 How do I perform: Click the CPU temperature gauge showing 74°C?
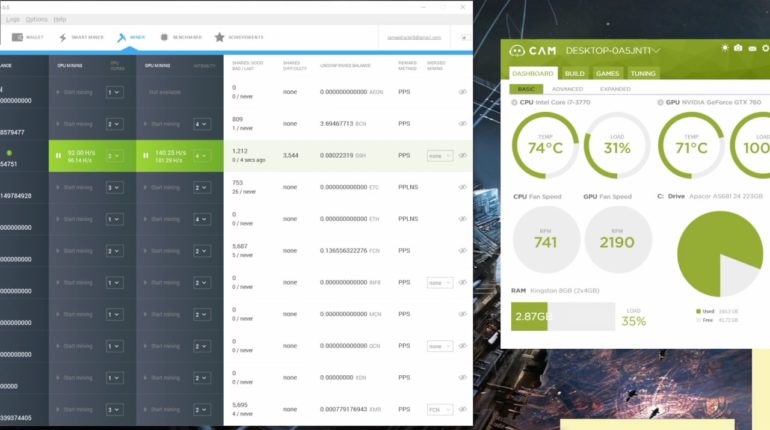(x=545, y=145)
